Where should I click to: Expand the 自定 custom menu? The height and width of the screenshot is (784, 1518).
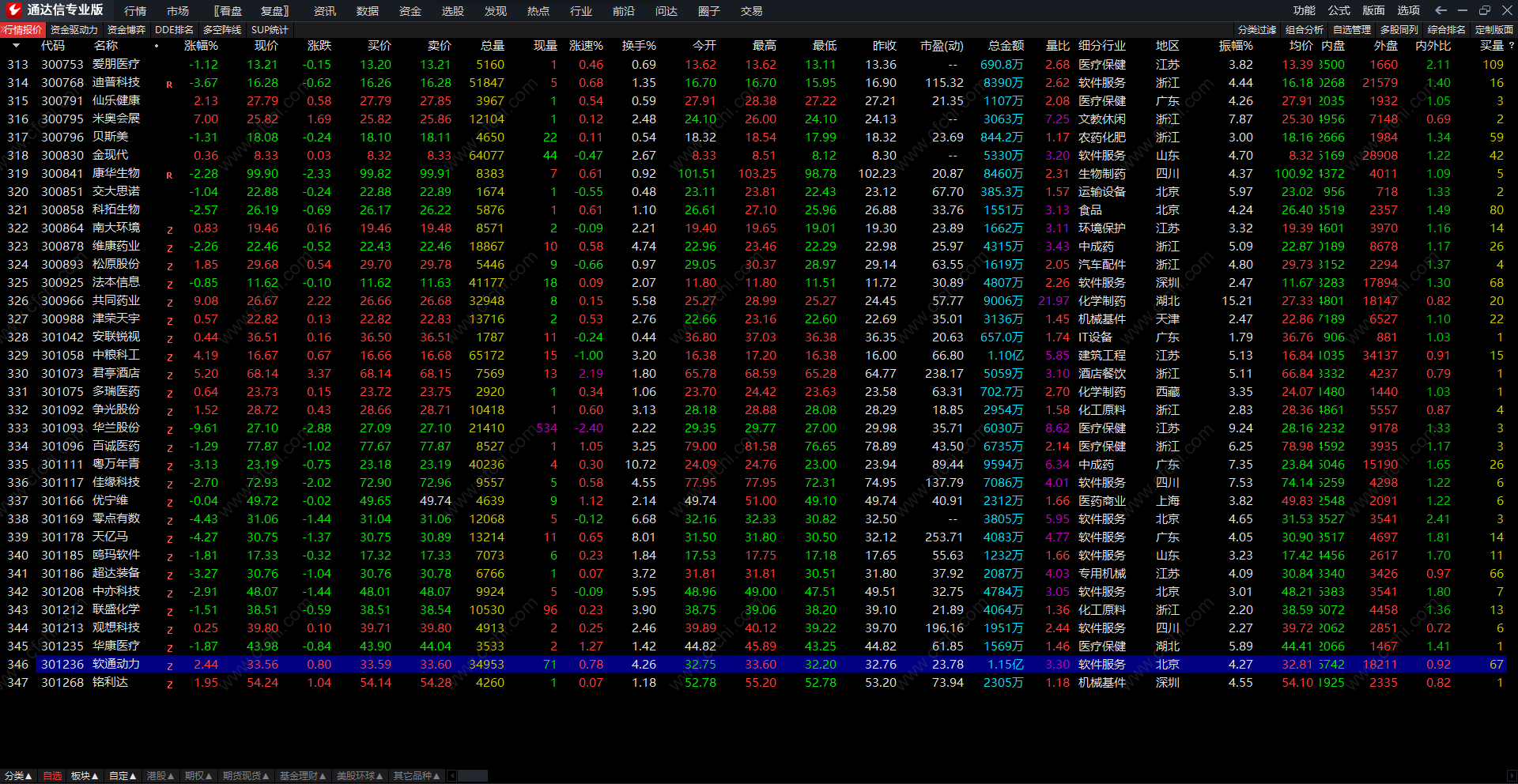pyautogui.click(x=123, y=776)
